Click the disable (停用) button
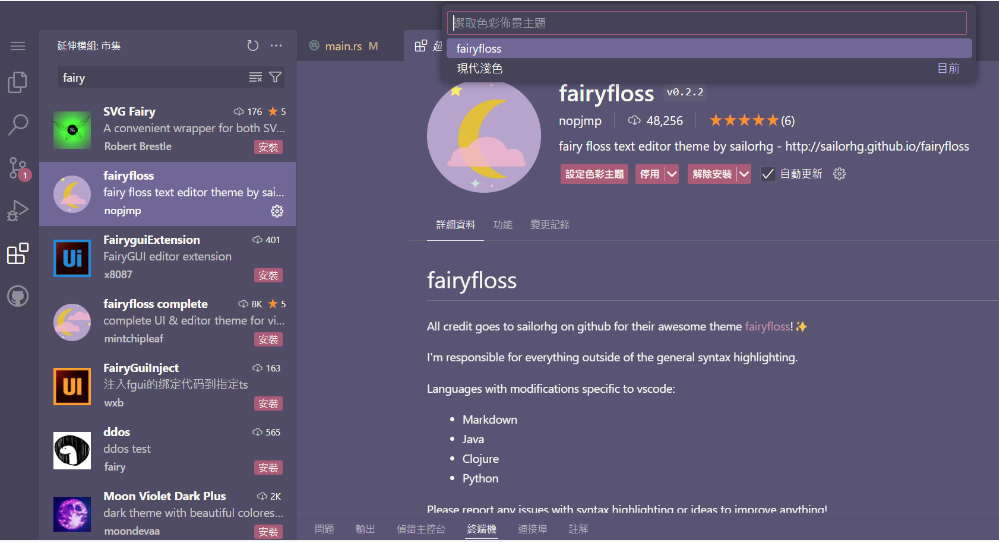 click(650, 174)
